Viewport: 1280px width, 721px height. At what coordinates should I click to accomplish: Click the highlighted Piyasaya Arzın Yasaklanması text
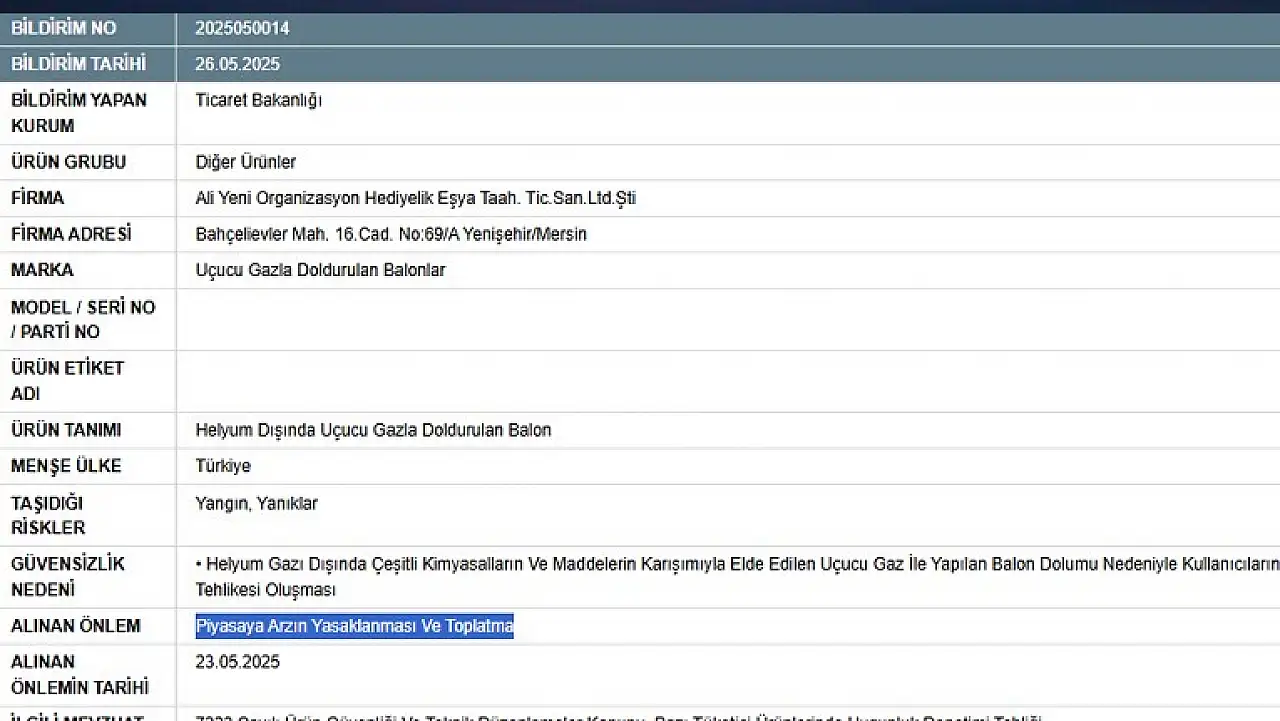[354, 626]
